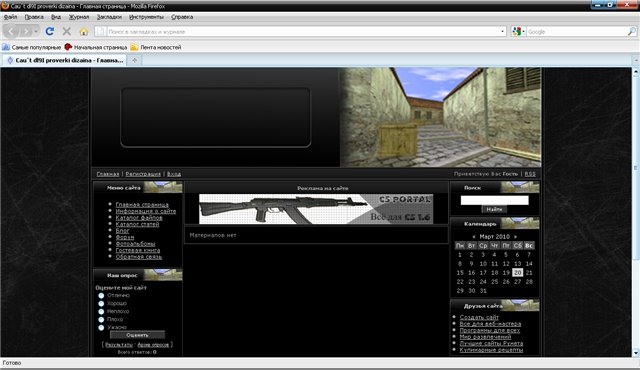Open the 'Форум' link in the site menu
Image resolution: width=640 pixels, height=370 pixels.
click(x=124, y=237)
